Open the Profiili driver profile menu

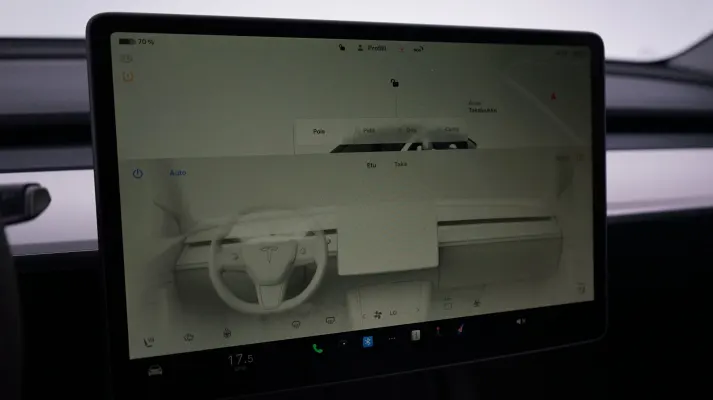click(x=372, y=48)
